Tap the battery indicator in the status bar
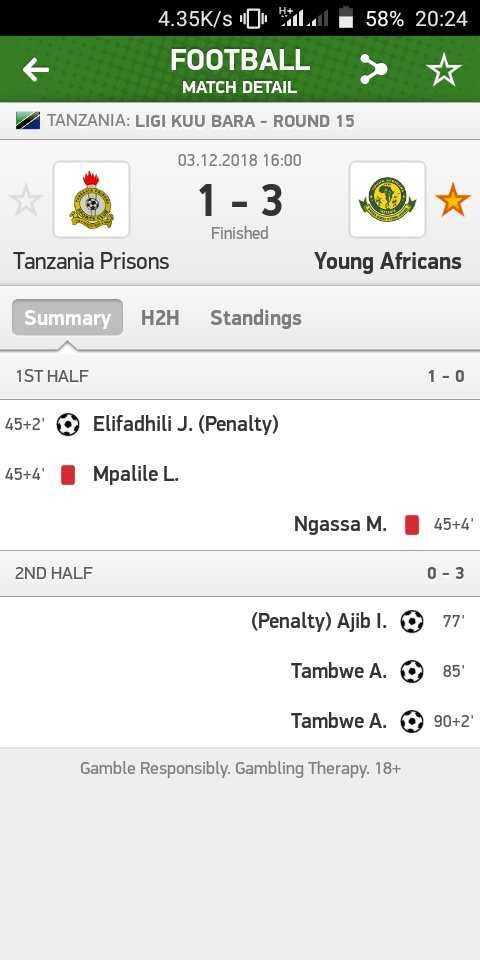The width and height of the screenshot is (480, 960). 347,18
